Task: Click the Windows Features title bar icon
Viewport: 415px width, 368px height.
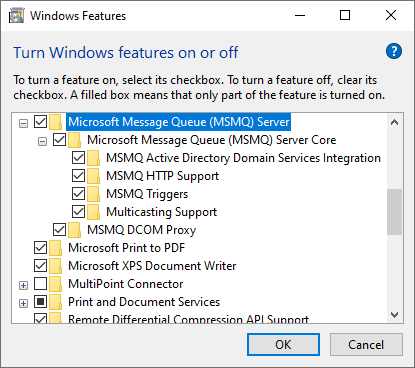Action: coord(16,16)
